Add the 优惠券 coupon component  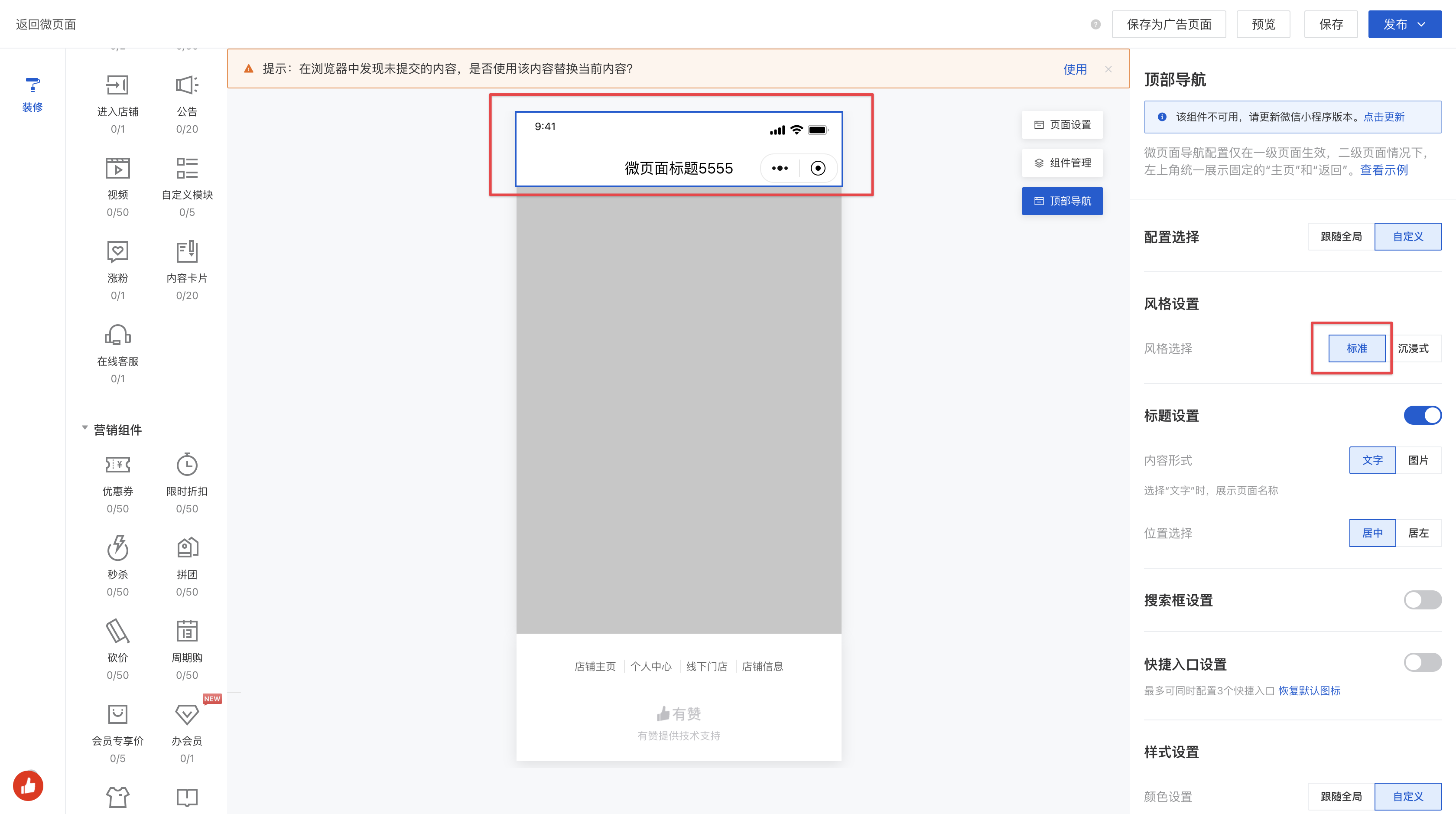point(117,465)
